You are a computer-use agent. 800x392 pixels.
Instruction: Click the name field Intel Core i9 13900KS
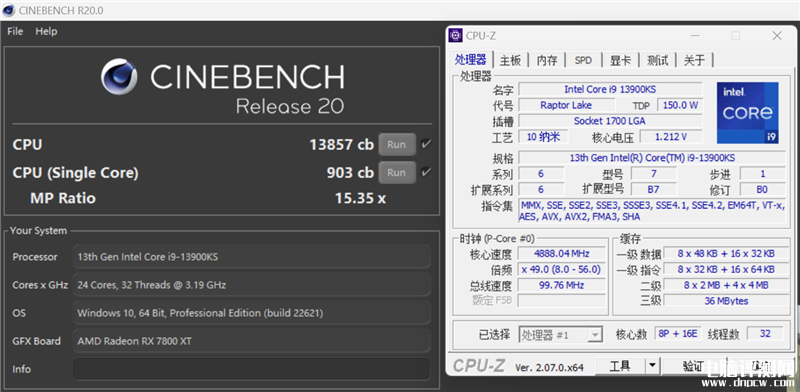pyautogui.click(x=610, y=89)
